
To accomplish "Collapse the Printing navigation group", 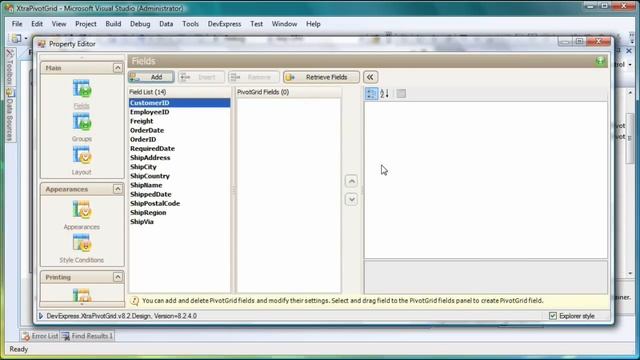I will click(x=118, y=277).
